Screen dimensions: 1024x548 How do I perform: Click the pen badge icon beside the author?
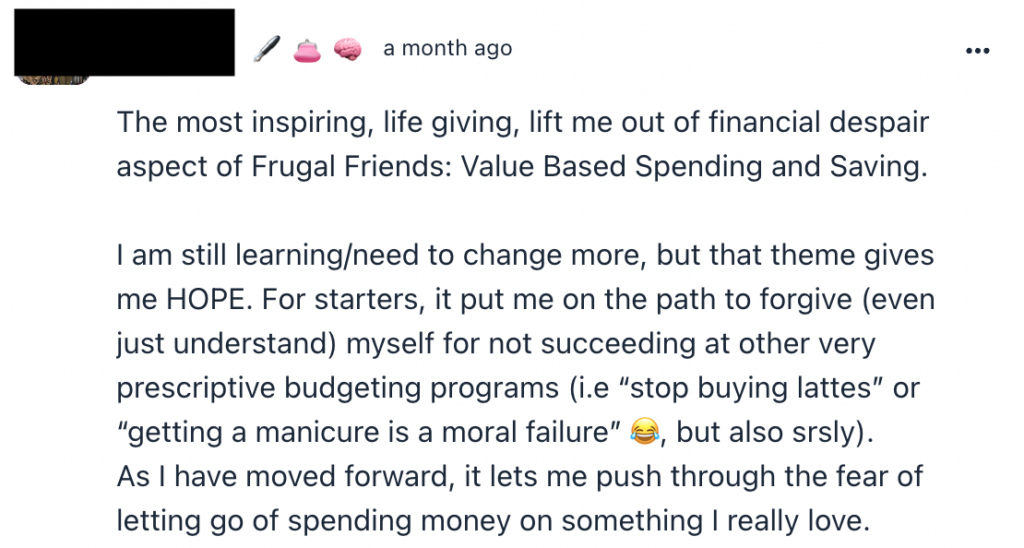(x=265, y=48)
